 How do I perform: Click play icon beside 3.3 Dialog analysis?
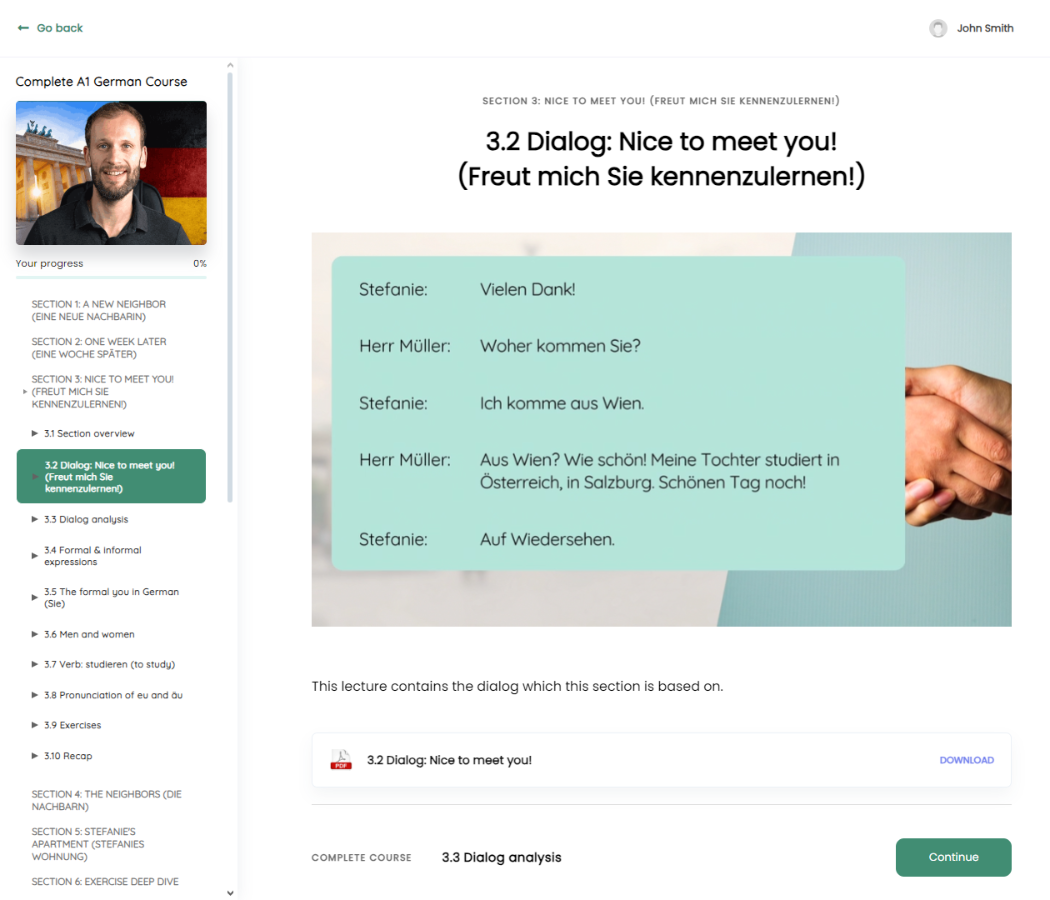tap(34, 520)
